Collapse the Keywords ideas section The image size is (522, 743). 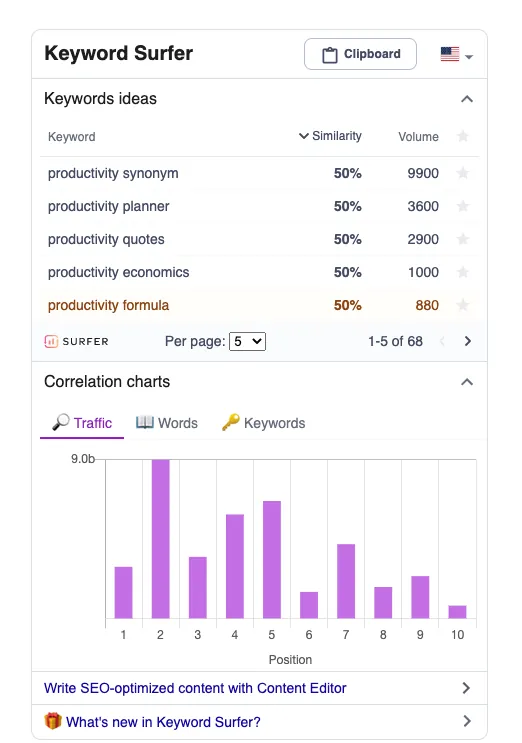pyautogui.click(x=467, y=99)
